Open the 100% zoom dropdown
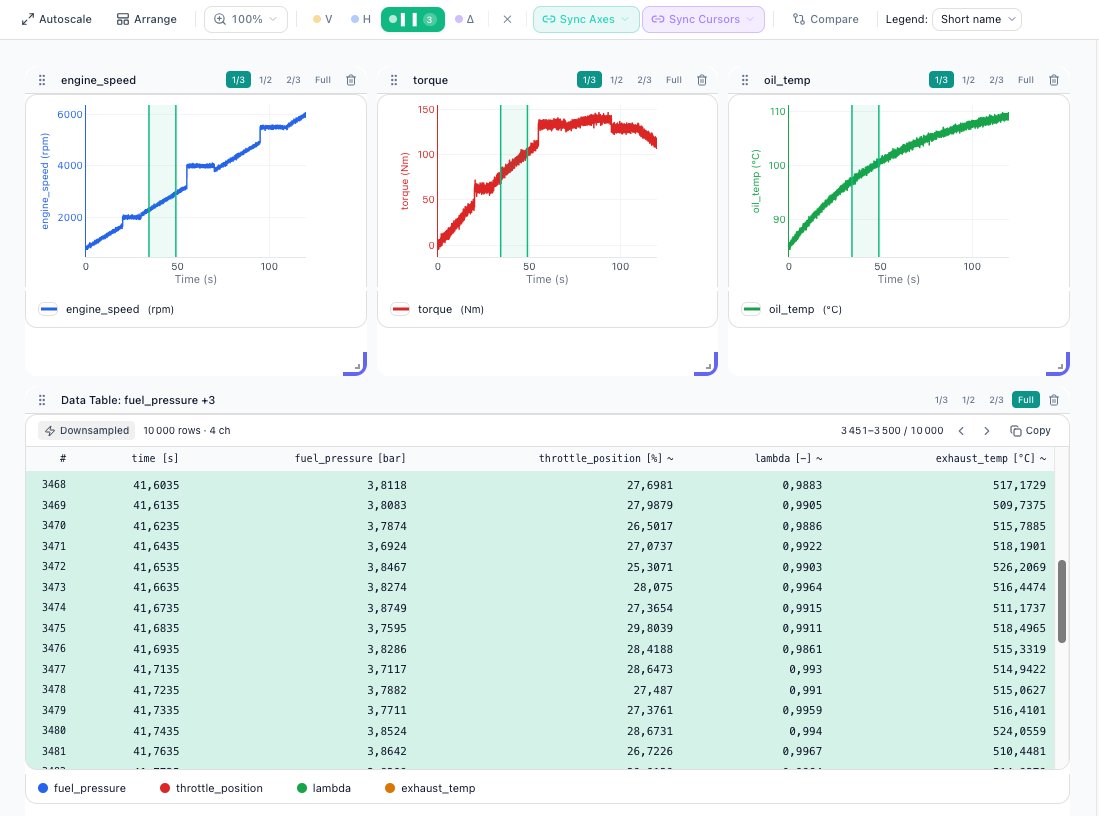1099x816 pixels. 246,19
